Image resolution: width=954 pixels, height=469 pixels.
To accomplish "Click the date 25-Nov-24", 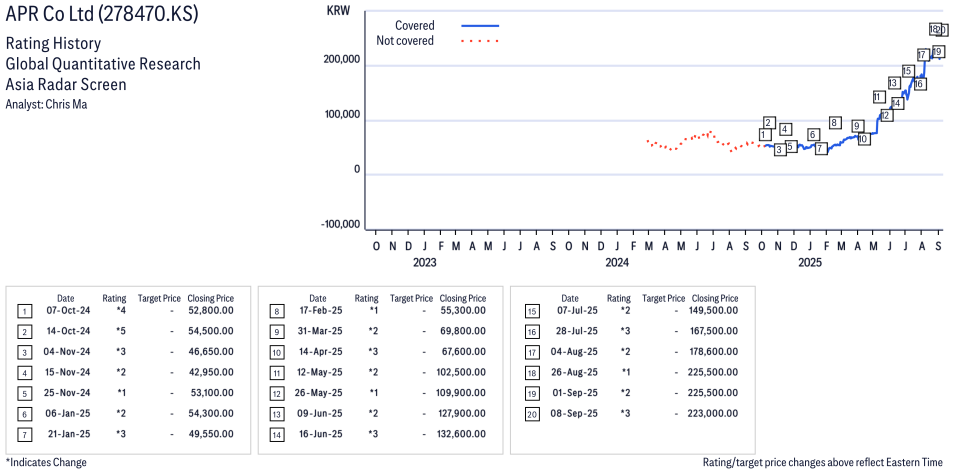I will [69, 393].
